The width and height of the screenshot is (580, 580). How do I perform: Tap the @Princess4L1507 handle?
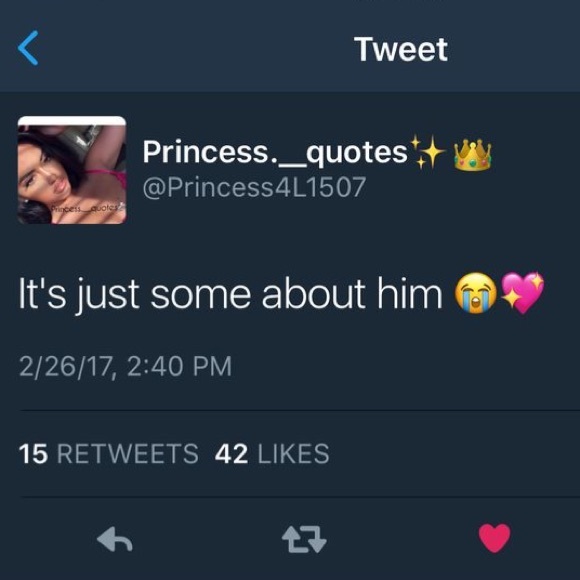click(x=254, y=187)
